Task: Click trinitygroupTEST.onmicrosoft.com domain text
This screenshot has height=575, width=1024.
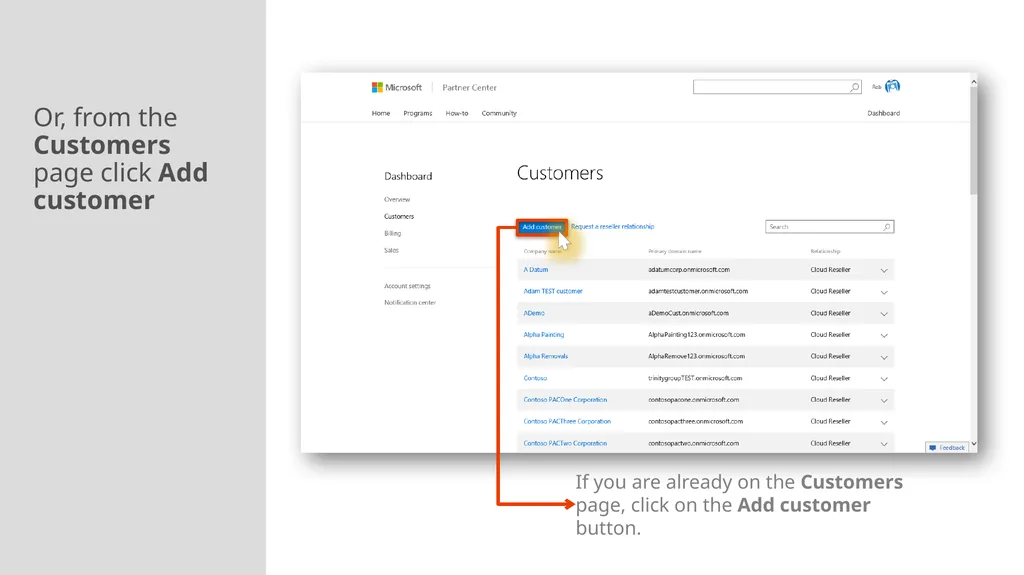Action: (x=695, y=378)
